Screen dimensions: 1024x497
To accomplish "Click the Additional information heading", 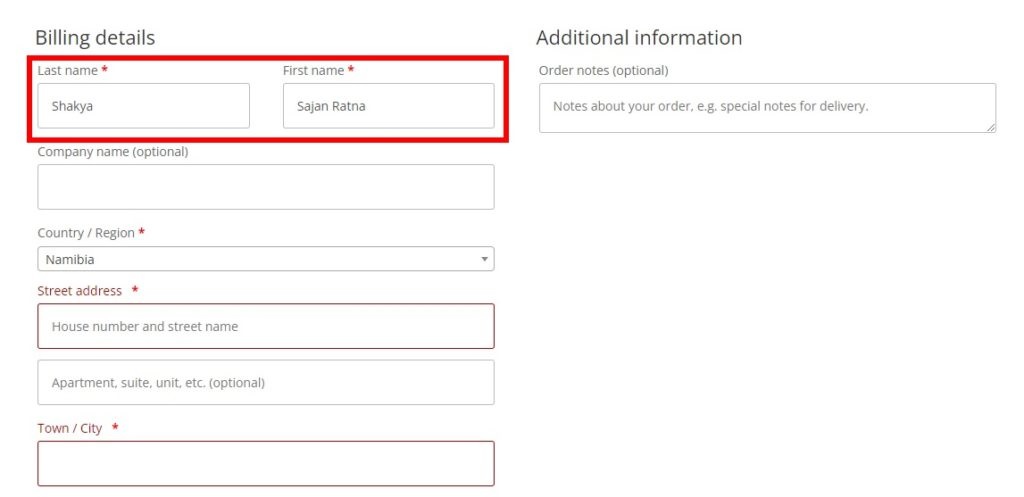I will (639, 38).
